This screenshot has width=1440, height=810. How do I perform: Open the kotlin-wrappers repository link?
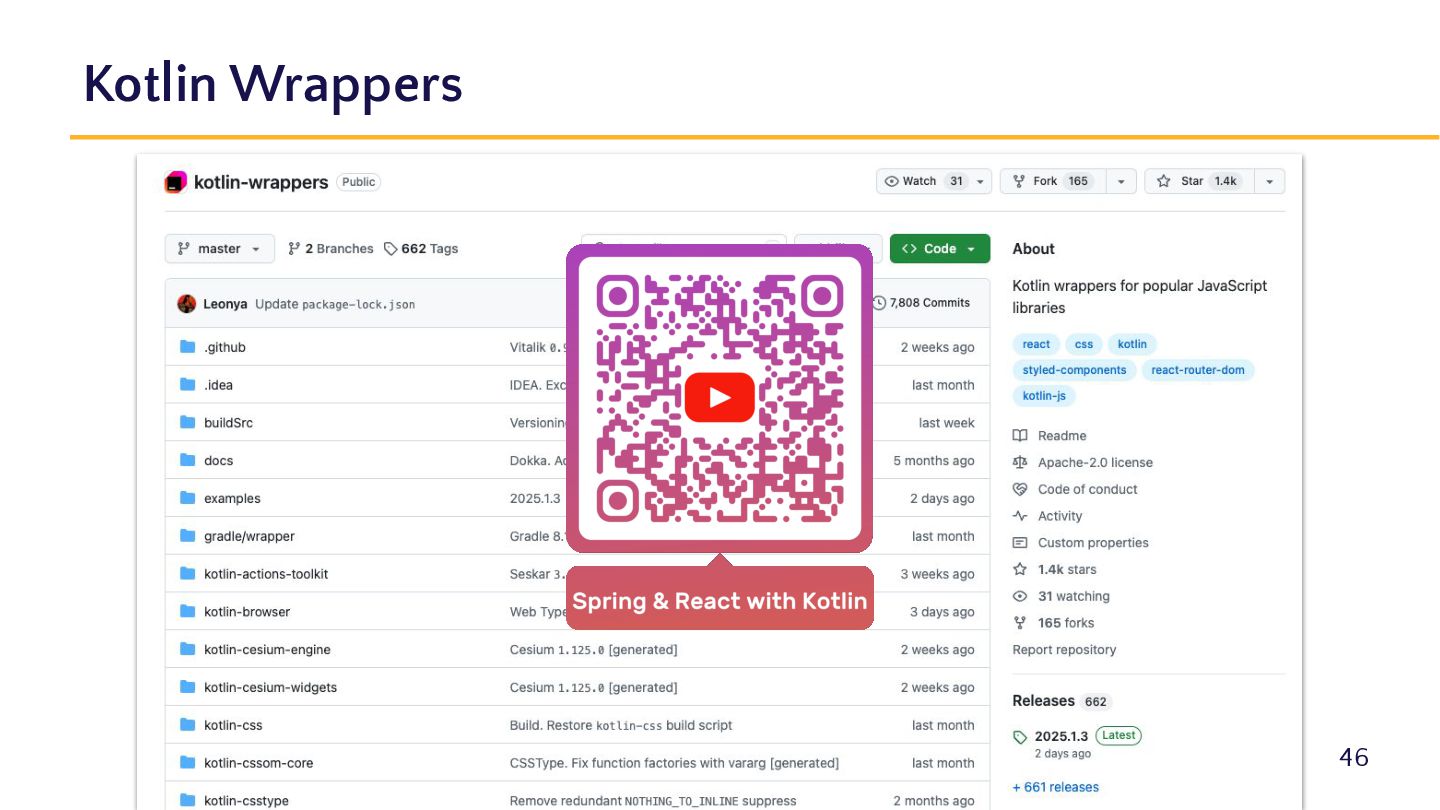[x=261, y=182]
